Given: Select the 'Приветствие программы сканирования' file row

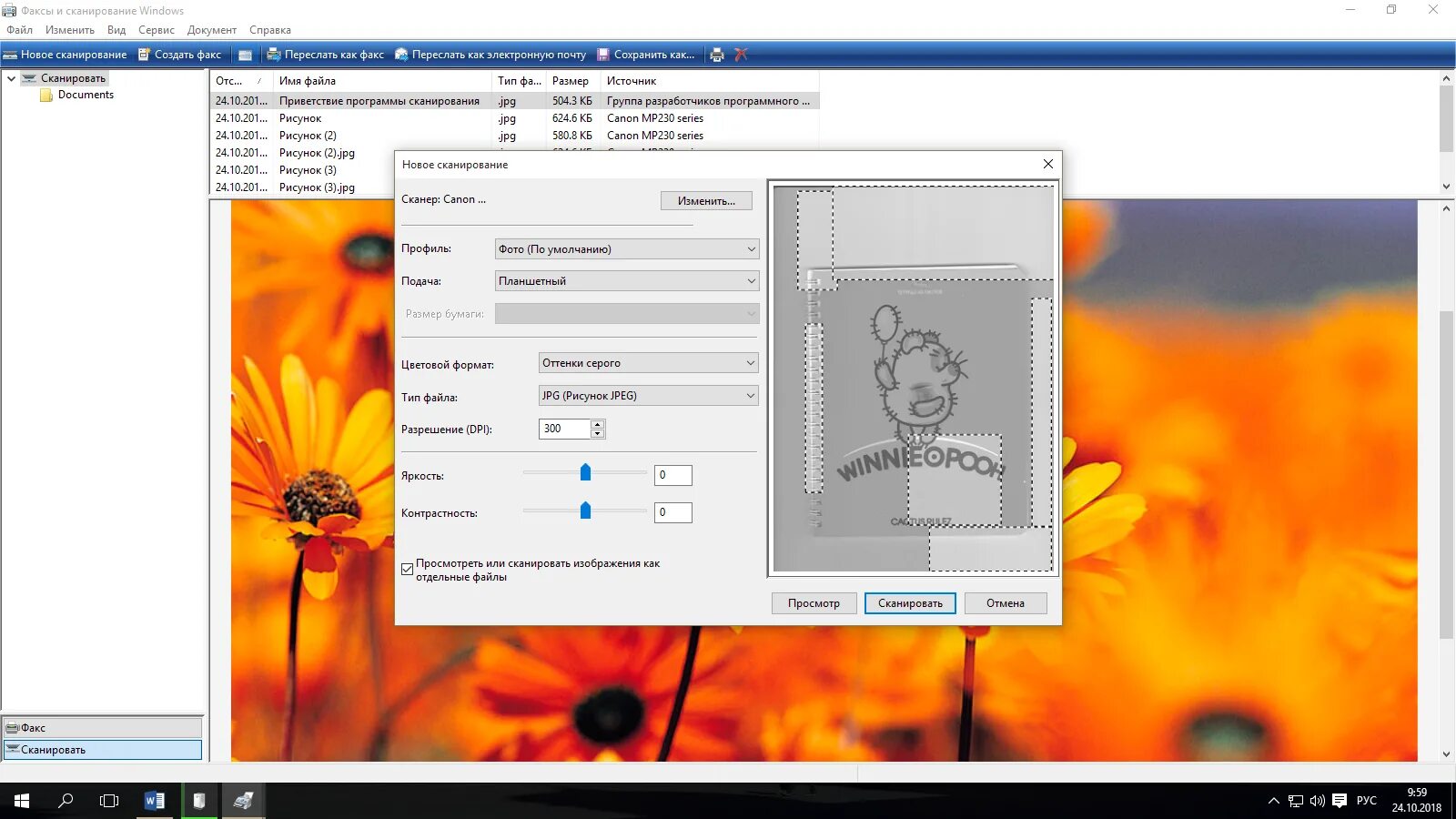Looking at the screenshot, I should 515,101.
